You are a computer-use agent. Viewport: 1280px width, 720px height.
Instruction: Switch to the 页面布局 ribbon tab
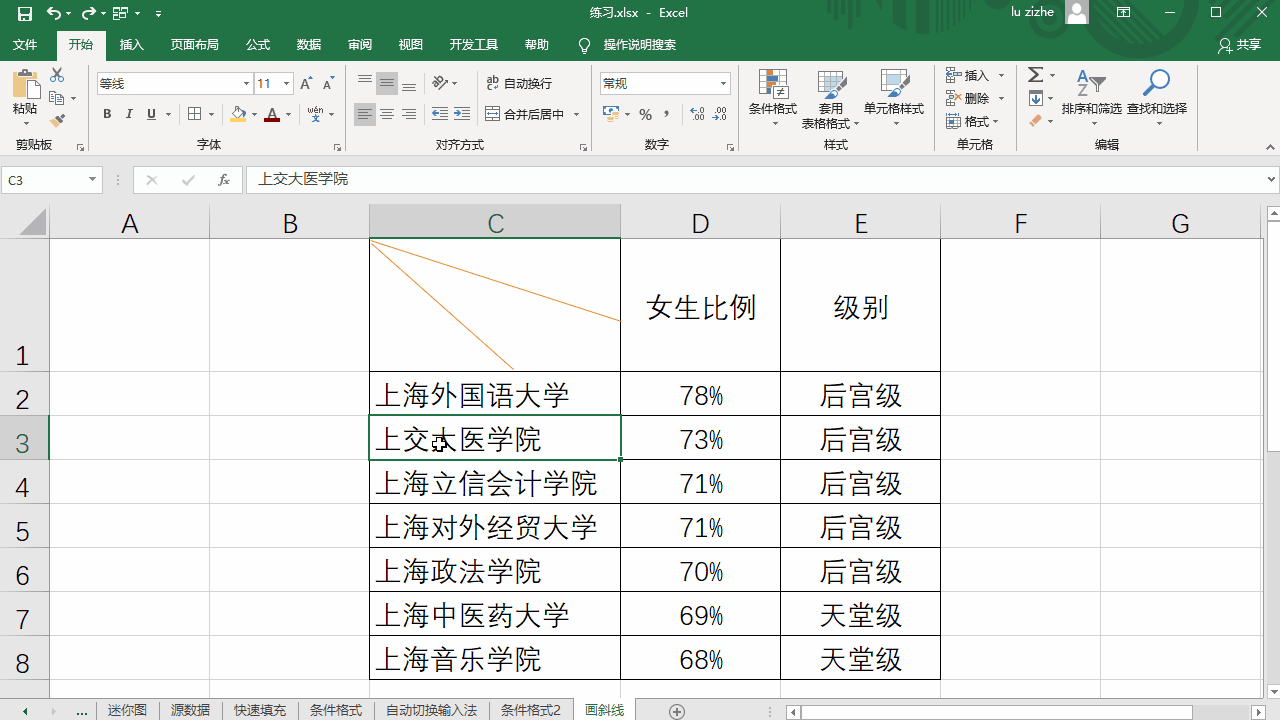(194, 45)
